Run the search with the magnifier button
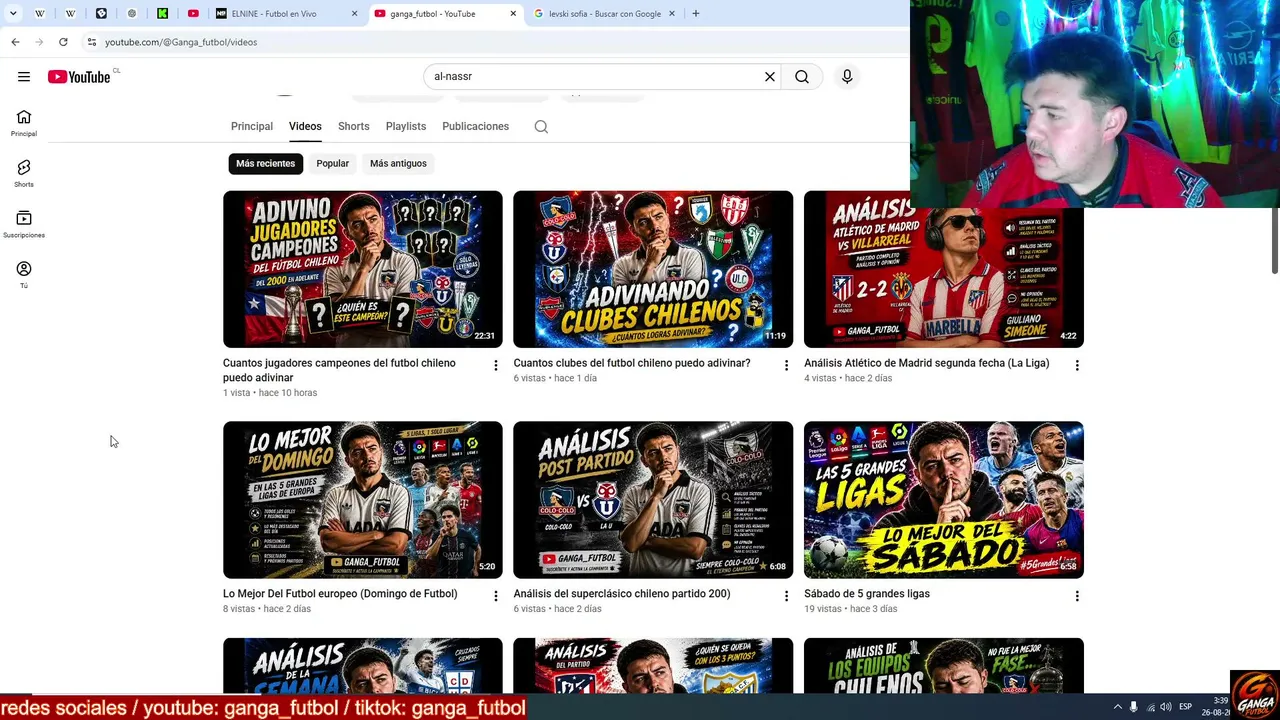The image size is (1280, 720). click(x=802, y=77)
